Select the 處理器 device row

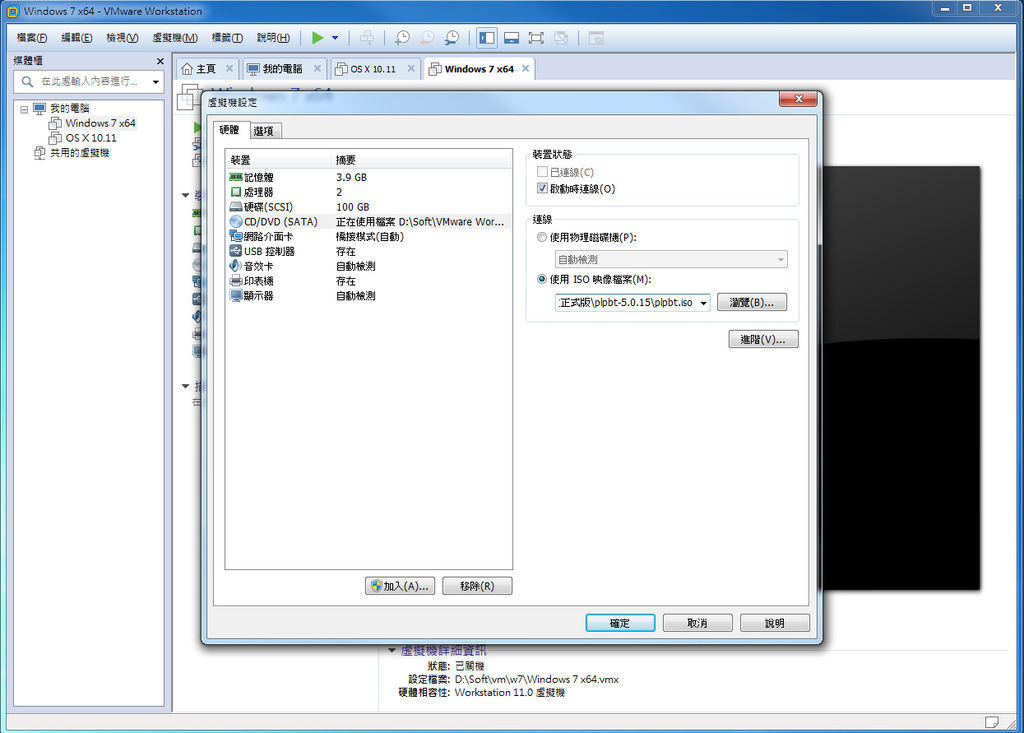[368, 192]
